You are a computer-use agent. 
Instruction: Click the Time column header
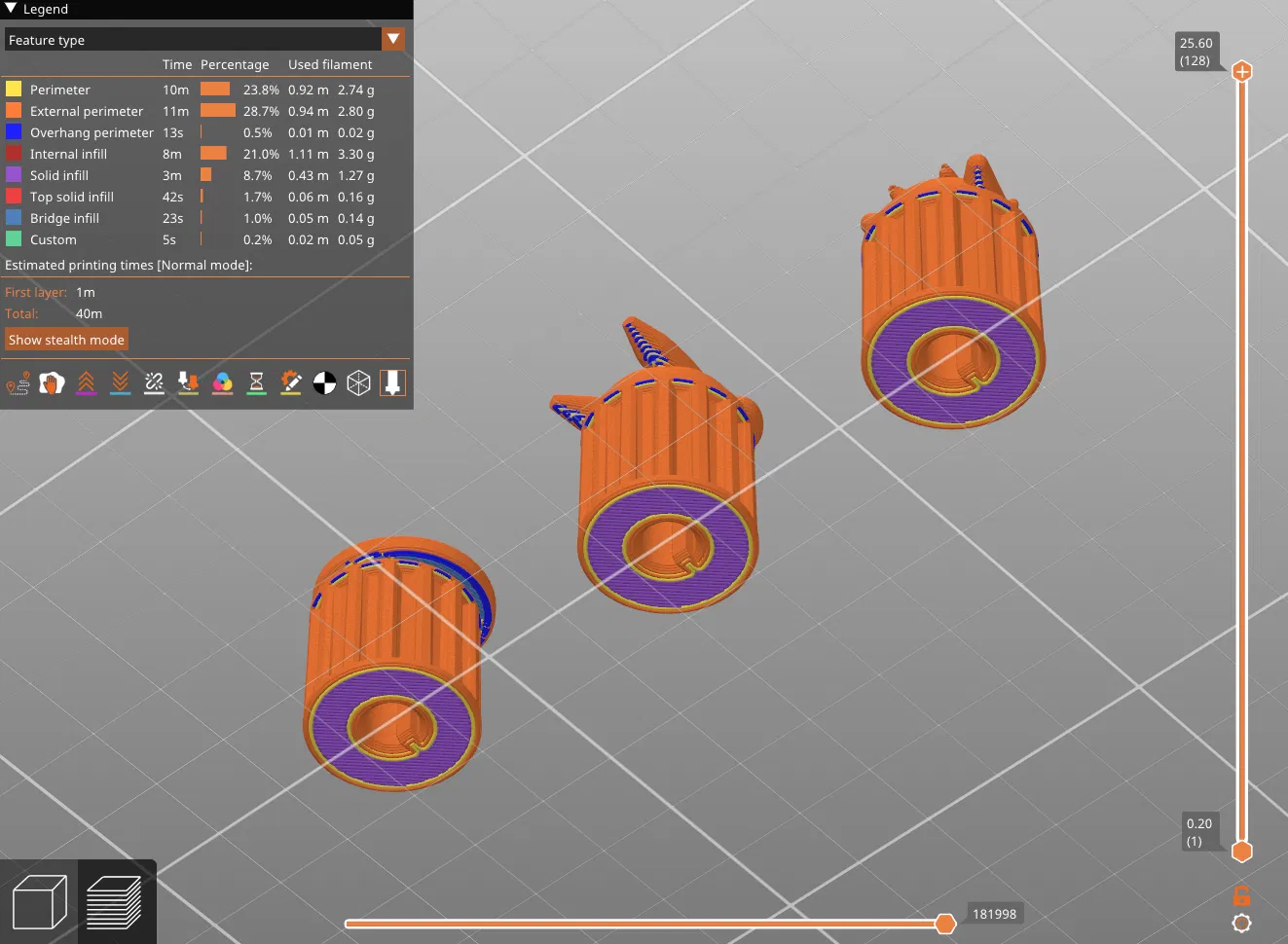tap(177, 64)
